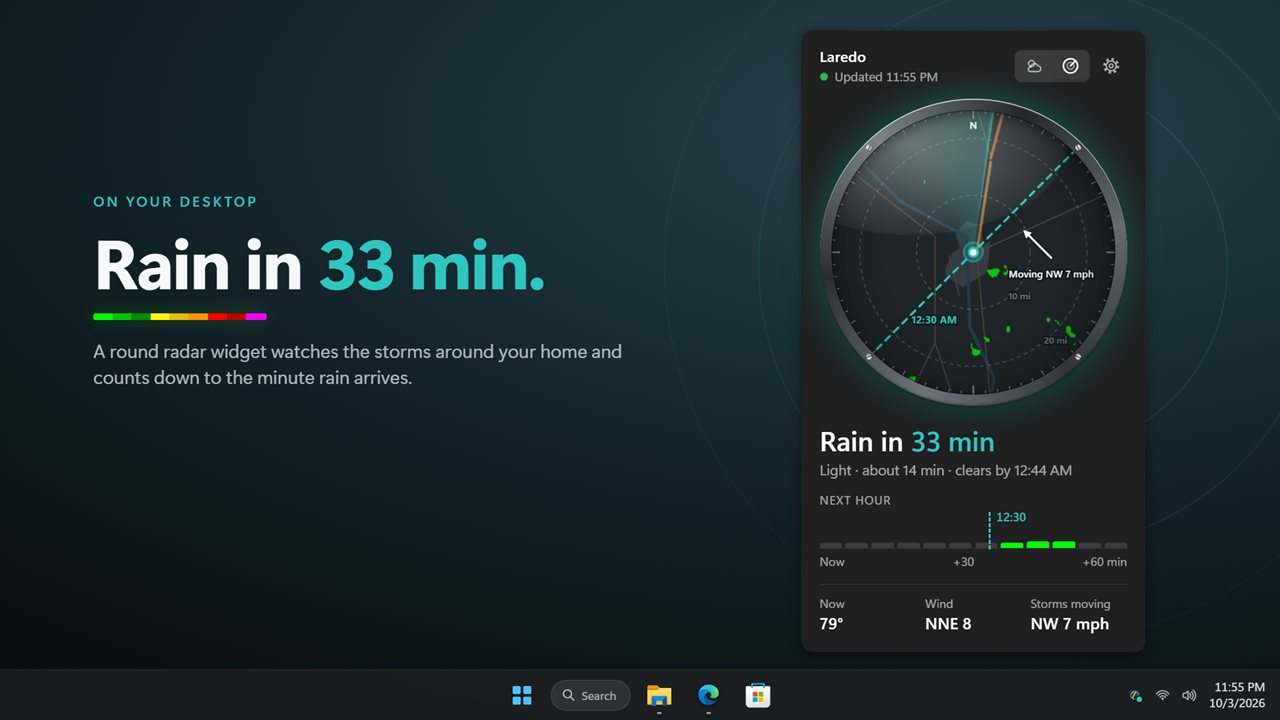Click the weather widget tray icon
Viewport: 1280px width, 720px height.
(1135, 695)
